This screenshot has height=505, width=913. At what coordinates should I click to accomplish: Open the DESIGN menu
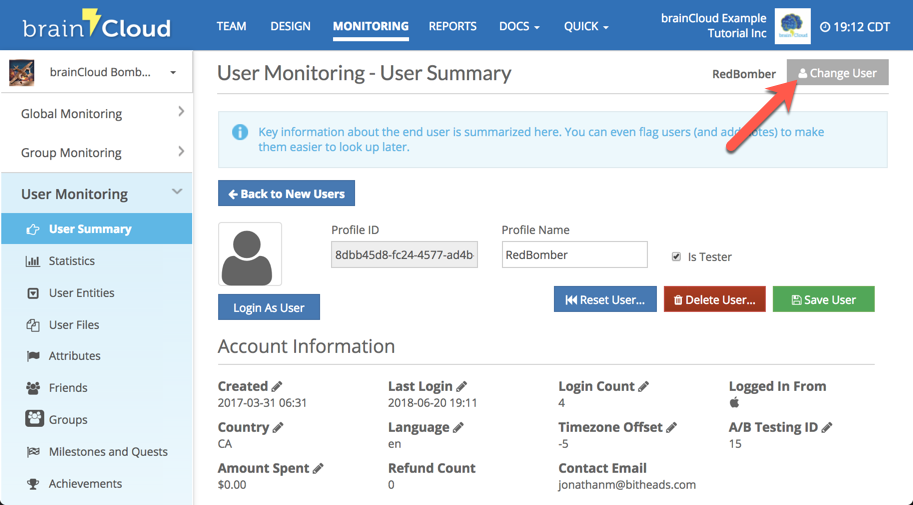coord(290,26)
